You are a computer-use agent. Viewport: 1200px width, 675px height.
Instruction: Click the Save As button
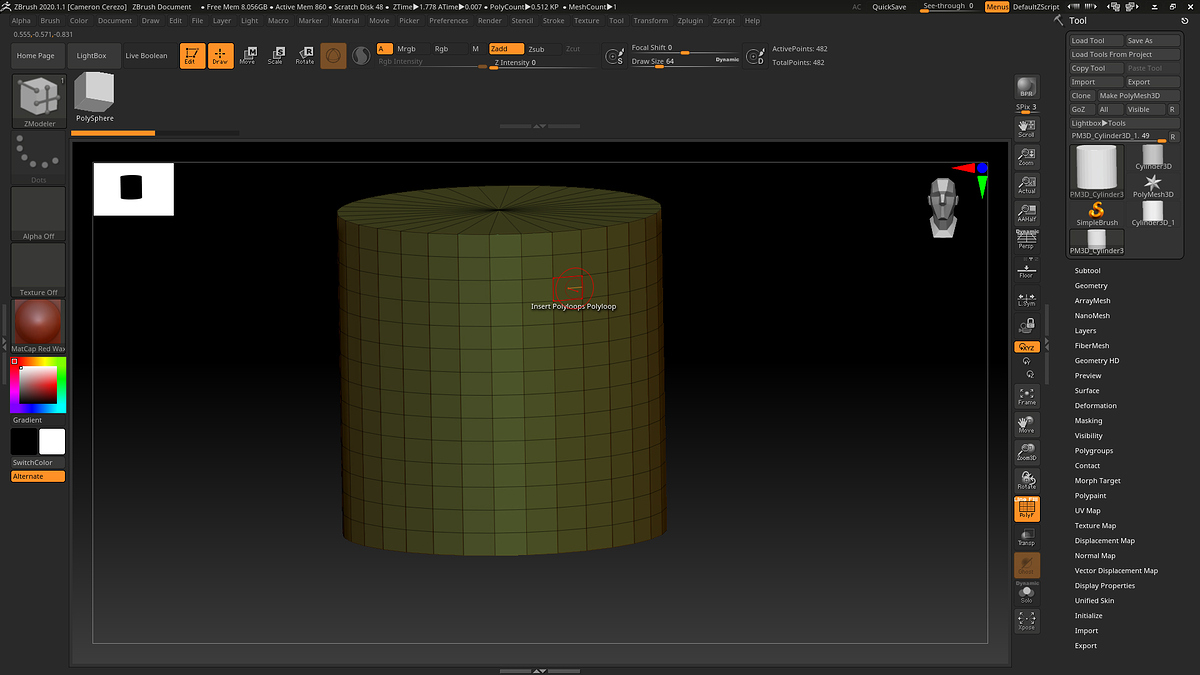point(1151,41)
